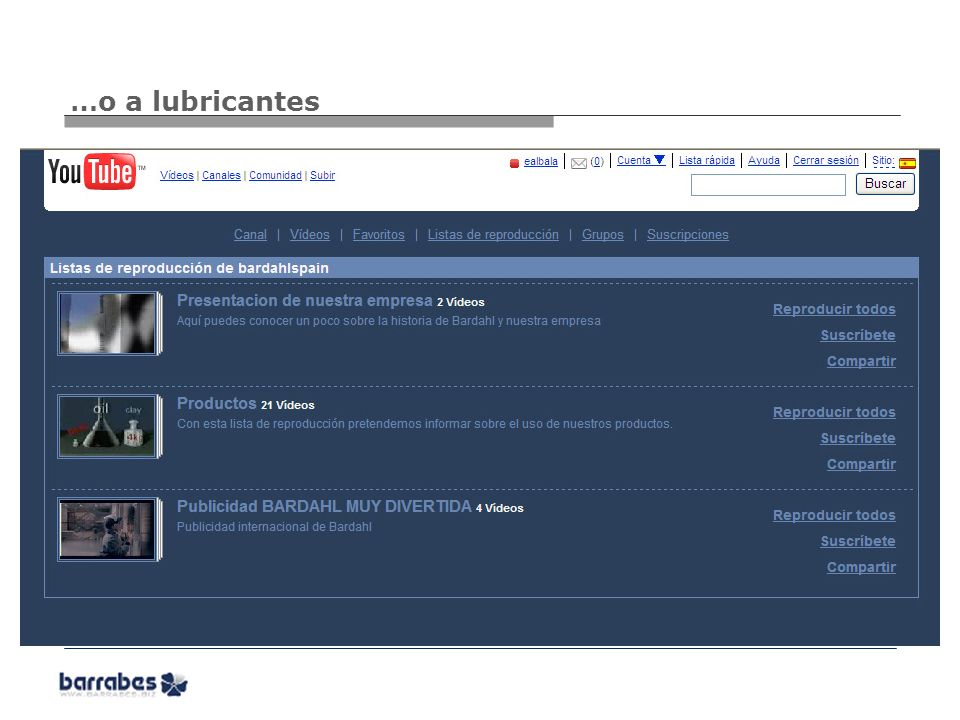Click Reproducir todos for Publicidad BARDAHL playlist
The width and height of the screenshot is (960, 720).
pos(834,515)
